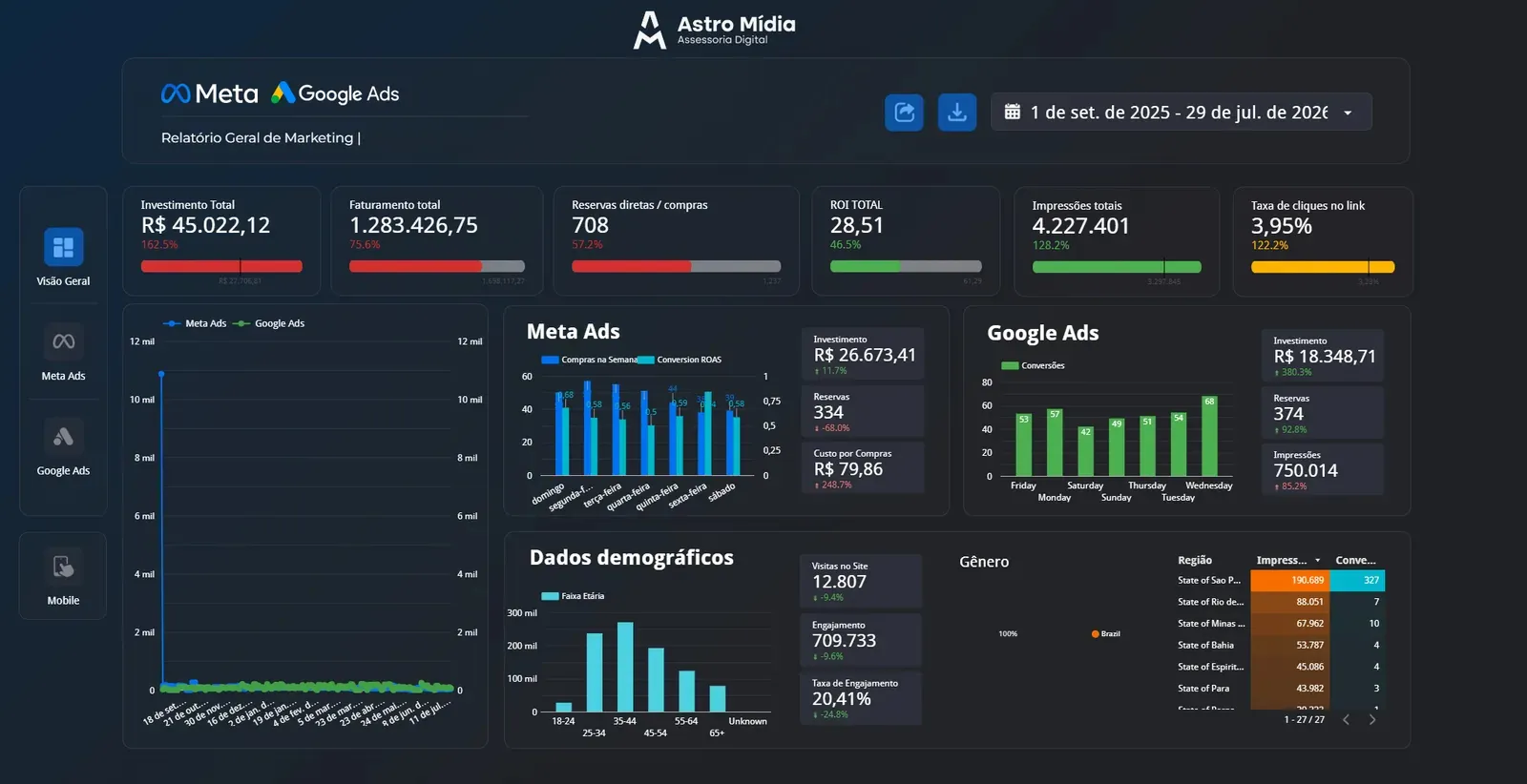This screenshot has height=784, width=1527.
Task: Open the Meta Ads sidebar icon
Action: pyautogui.click(x=64, y=341)
